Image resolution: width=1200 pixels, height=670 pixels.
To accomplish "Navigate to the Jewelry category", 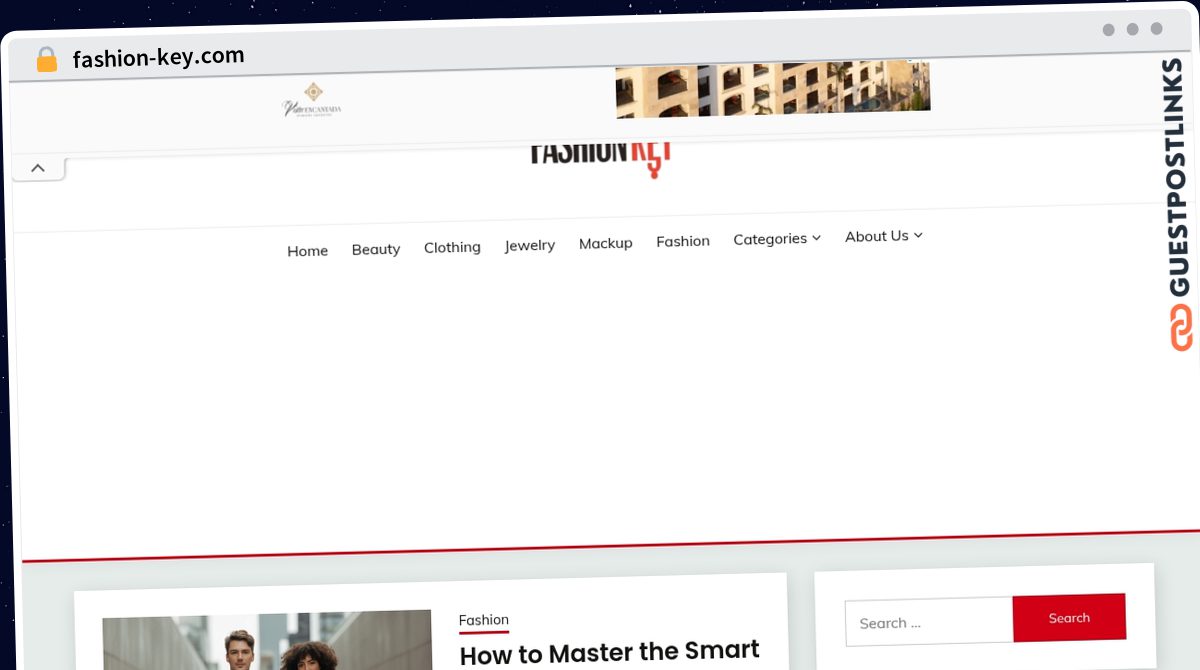I will pyautogui.click(x=529, y=245).
